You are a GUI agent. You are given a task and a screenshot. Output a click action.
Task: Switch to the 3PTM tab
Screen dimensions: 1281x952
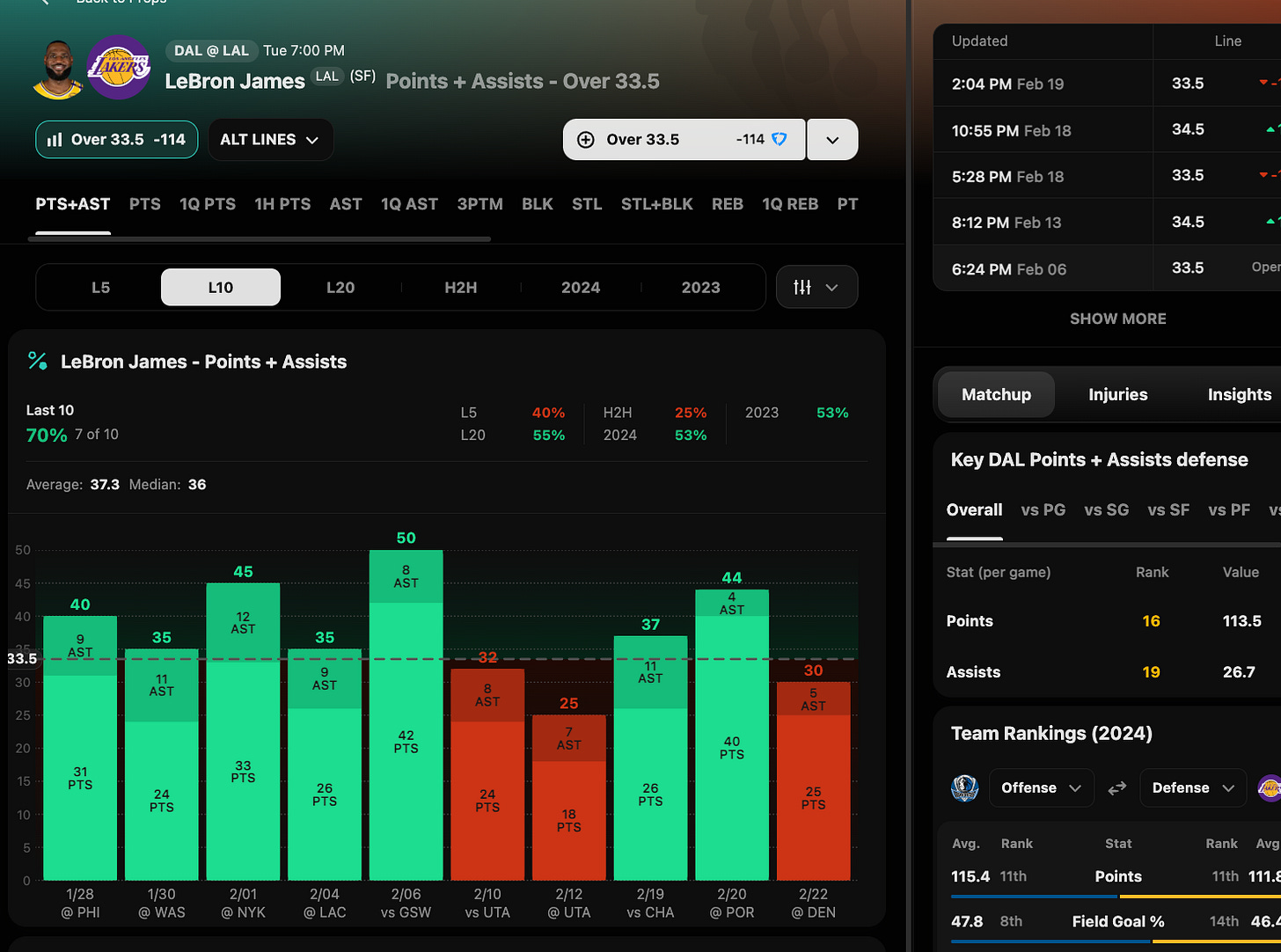point(479,204)
